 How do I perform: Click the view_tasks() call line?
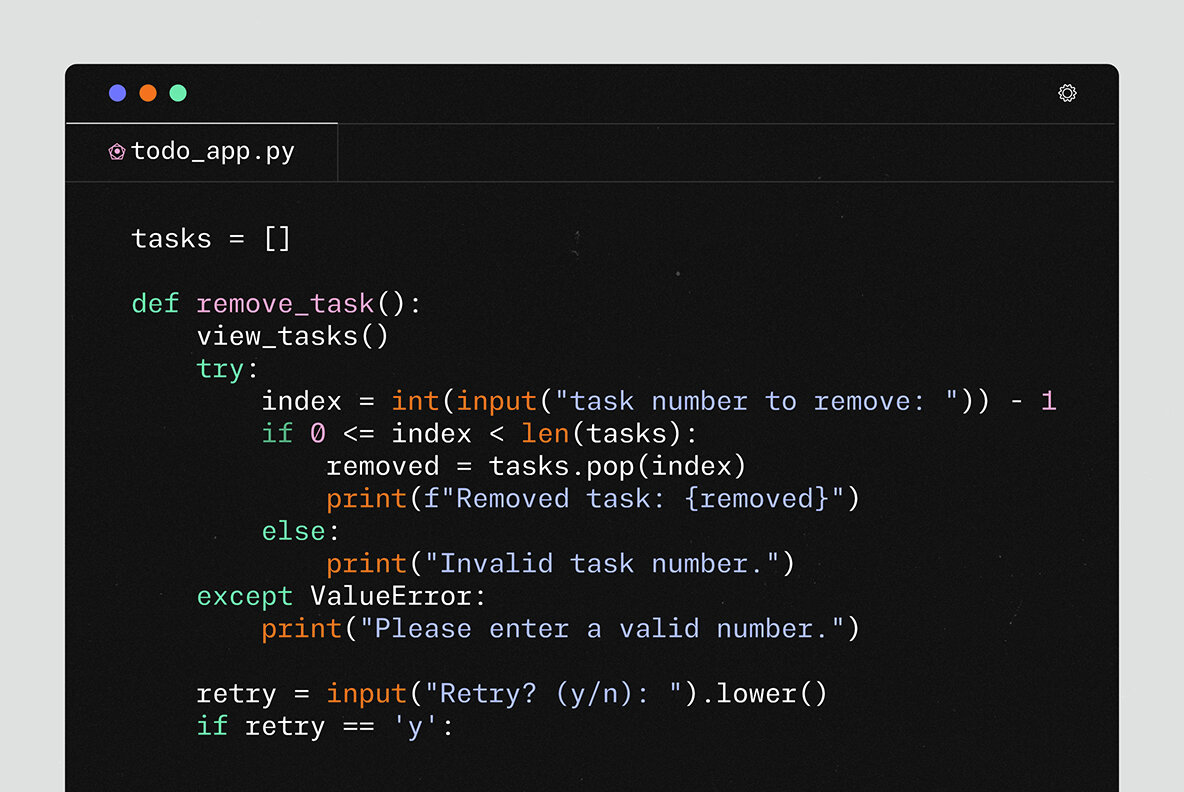tap(292, 336)
